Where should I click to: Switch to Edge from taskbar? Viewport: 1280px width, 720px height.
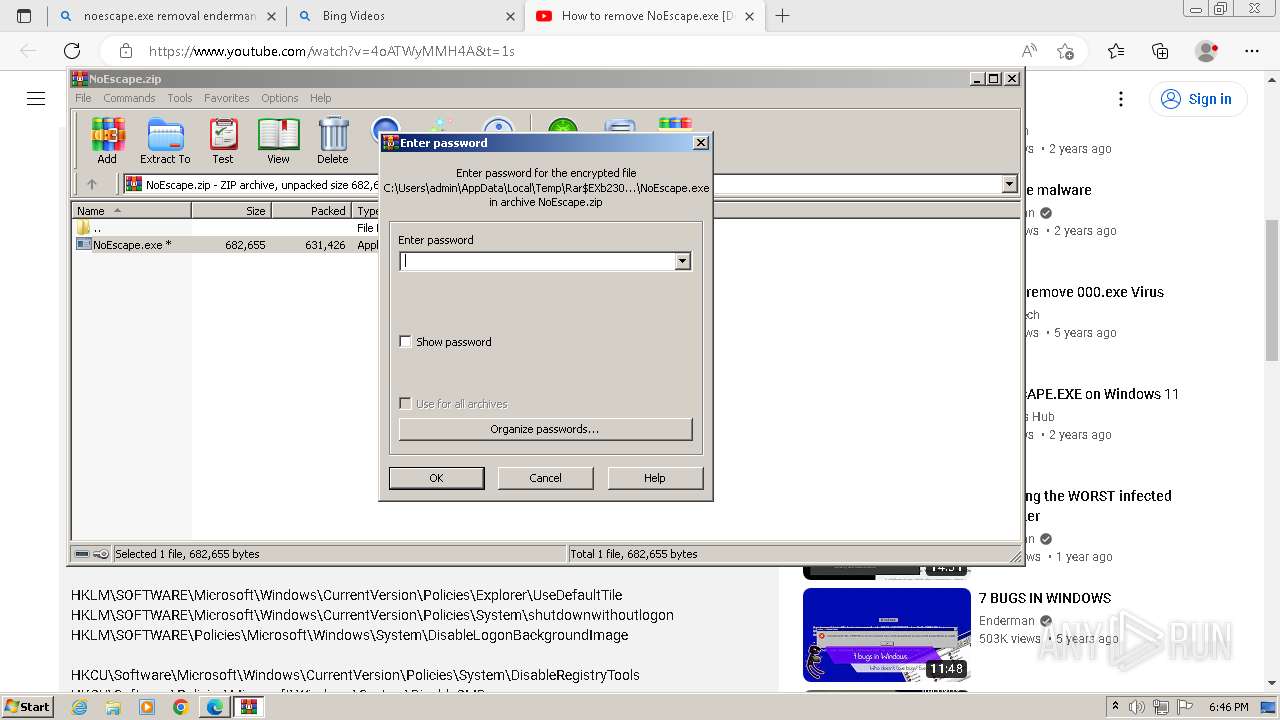(x=214, y=707)
